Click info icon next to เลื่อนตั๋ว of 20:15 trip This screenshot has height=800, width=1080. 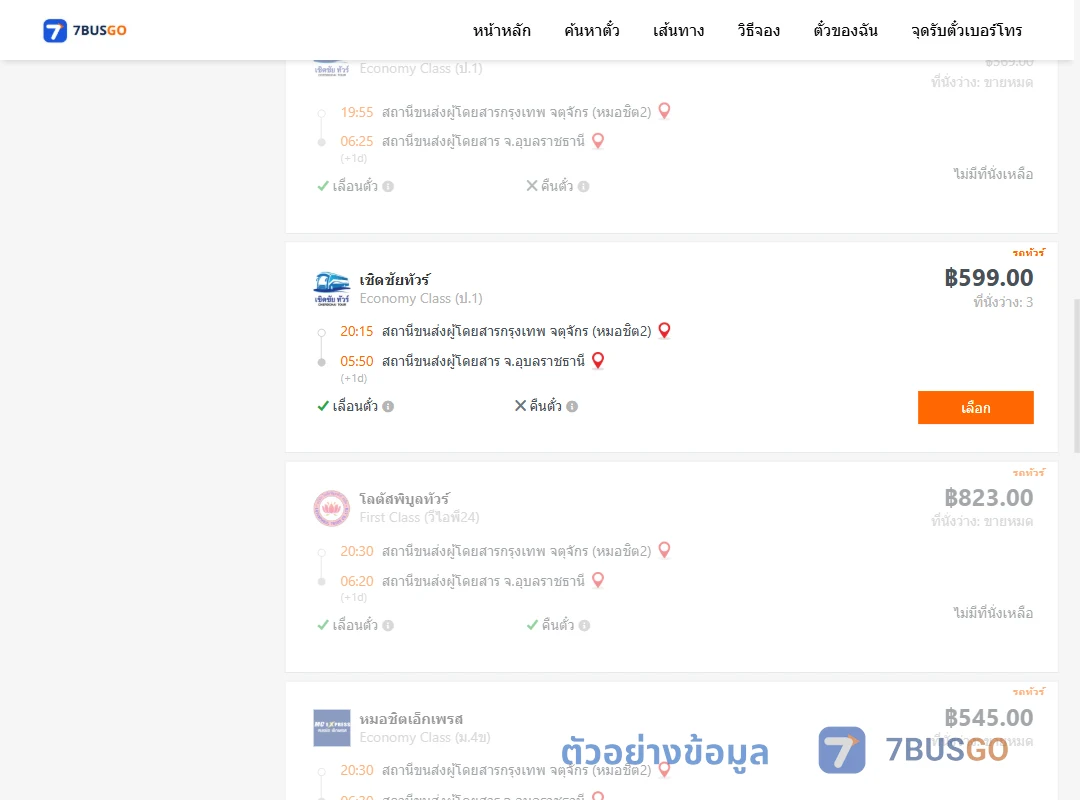[388, 407]
